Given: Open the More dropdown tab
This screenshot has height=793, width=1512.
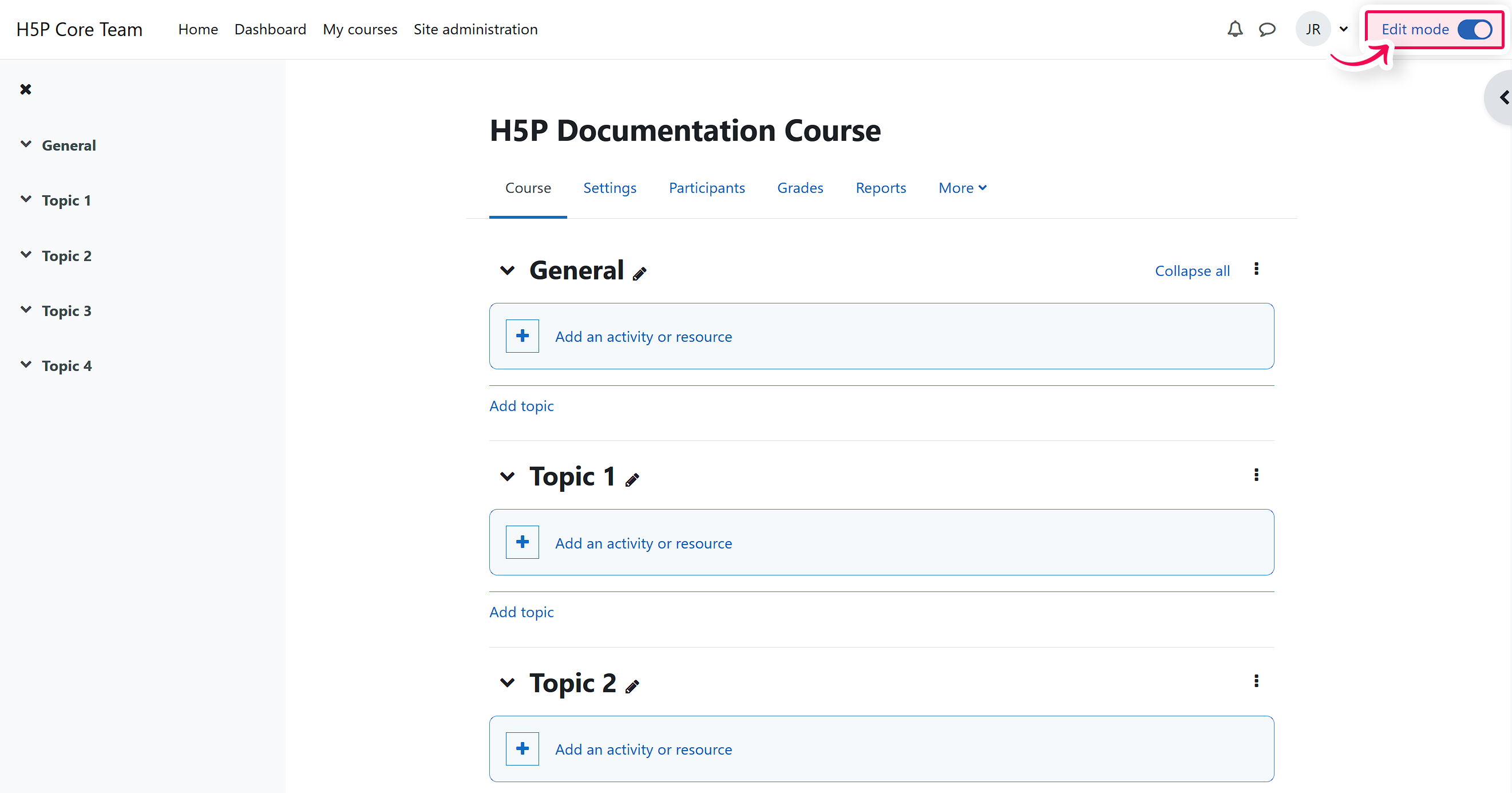Looking at the screenshot, I should coord(963,188).
